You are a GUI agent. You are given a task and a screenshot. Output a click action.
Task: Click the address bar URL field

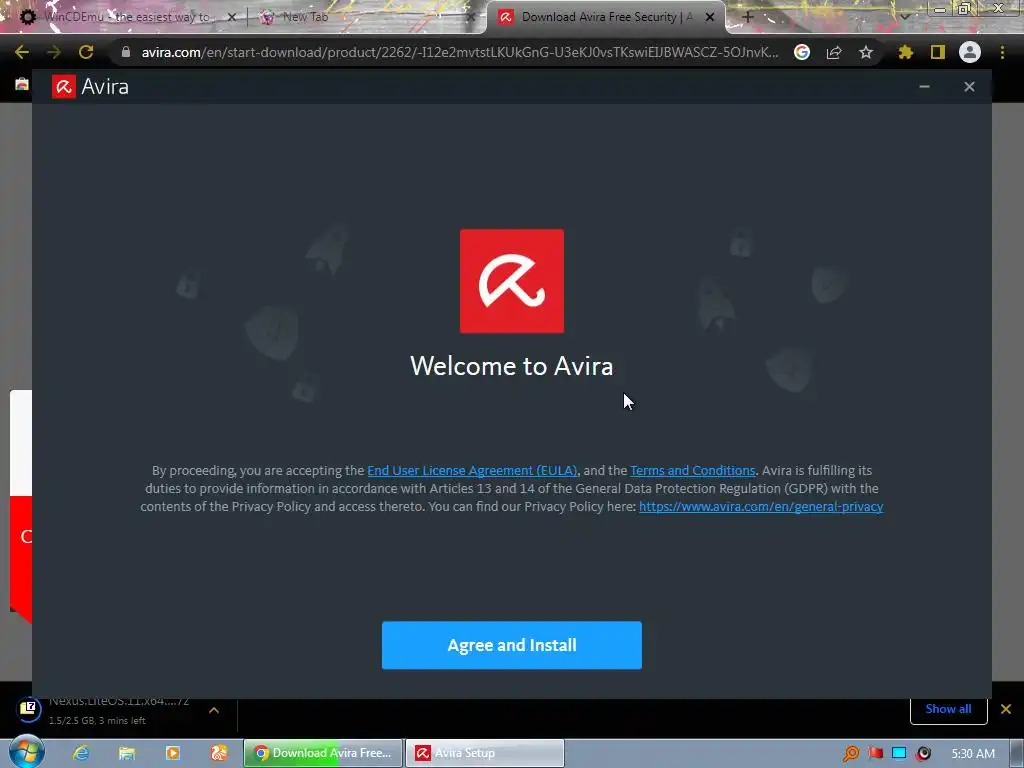460,52
